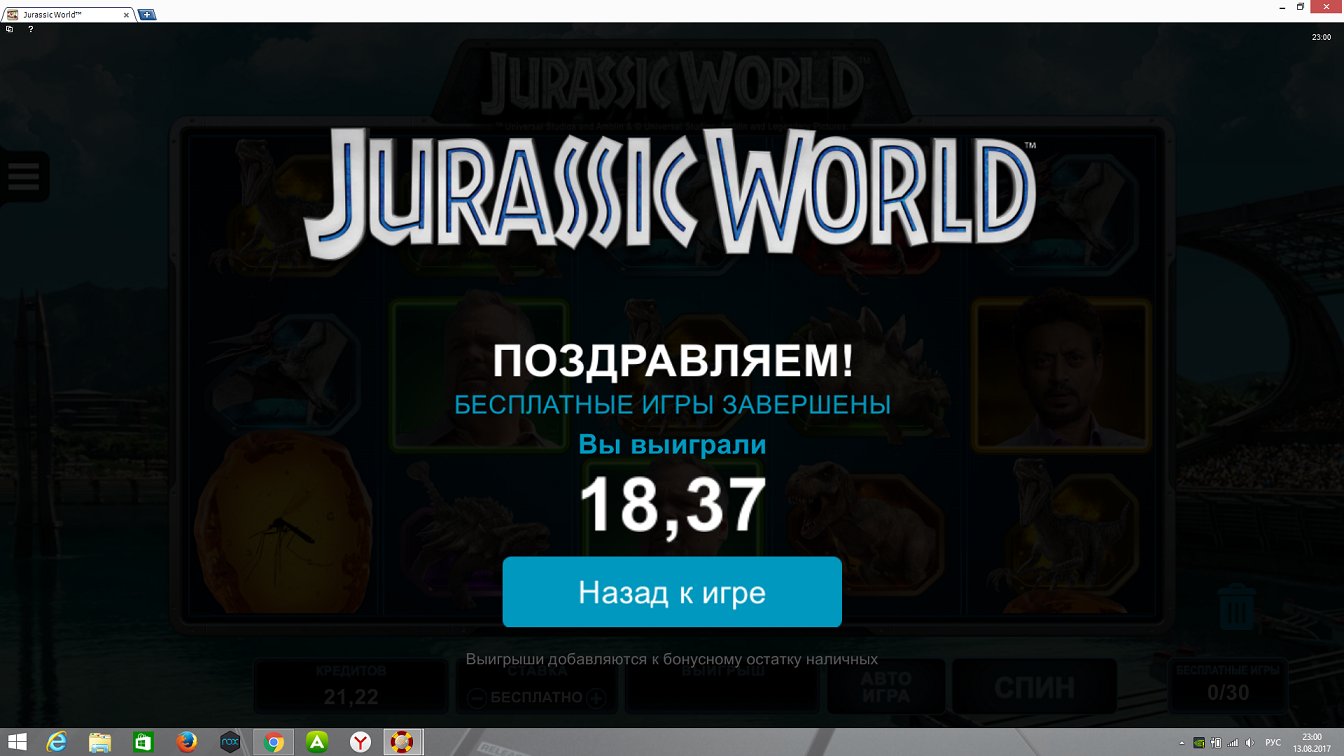
Task: Close the Jurassic World™ tab
Action: point(126,15)
